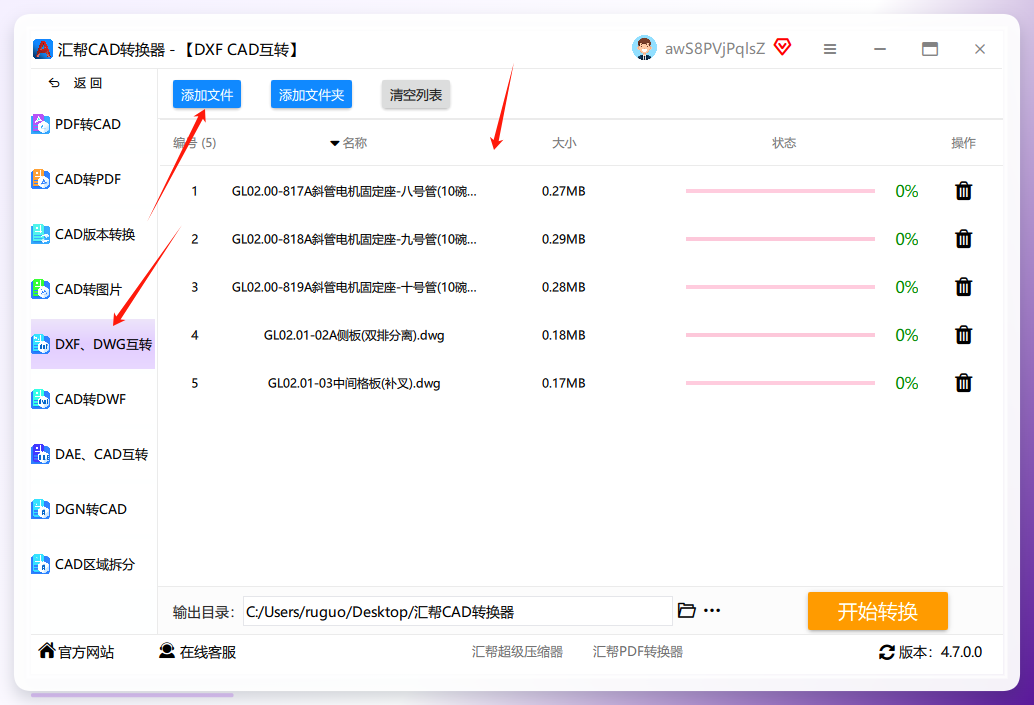1034x705 pixels.
Task: Sort the list by 名称 column
Action: [x=349, y=143]
